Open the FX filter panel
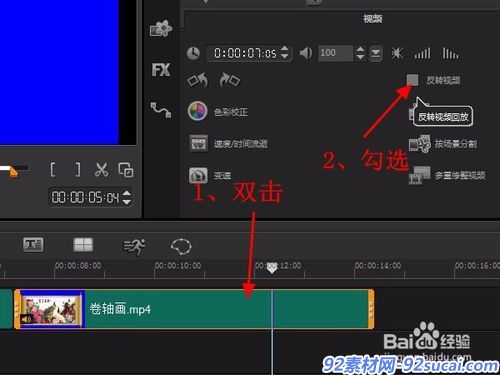The image size is (500, 375). pyautogui.click(x=161, y=70)
